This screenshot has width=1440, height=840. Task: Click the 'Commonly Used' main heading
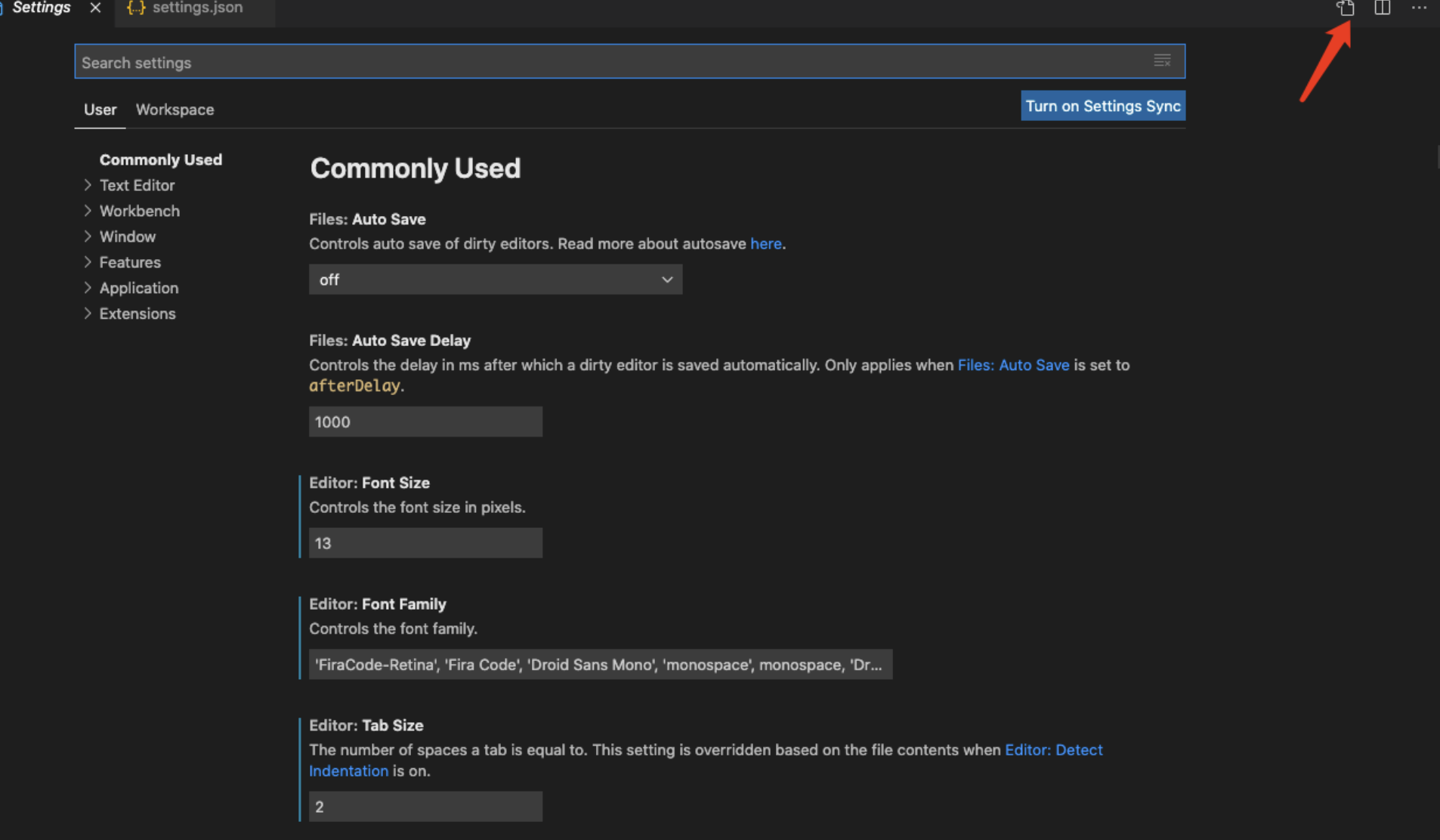[416, 168]
